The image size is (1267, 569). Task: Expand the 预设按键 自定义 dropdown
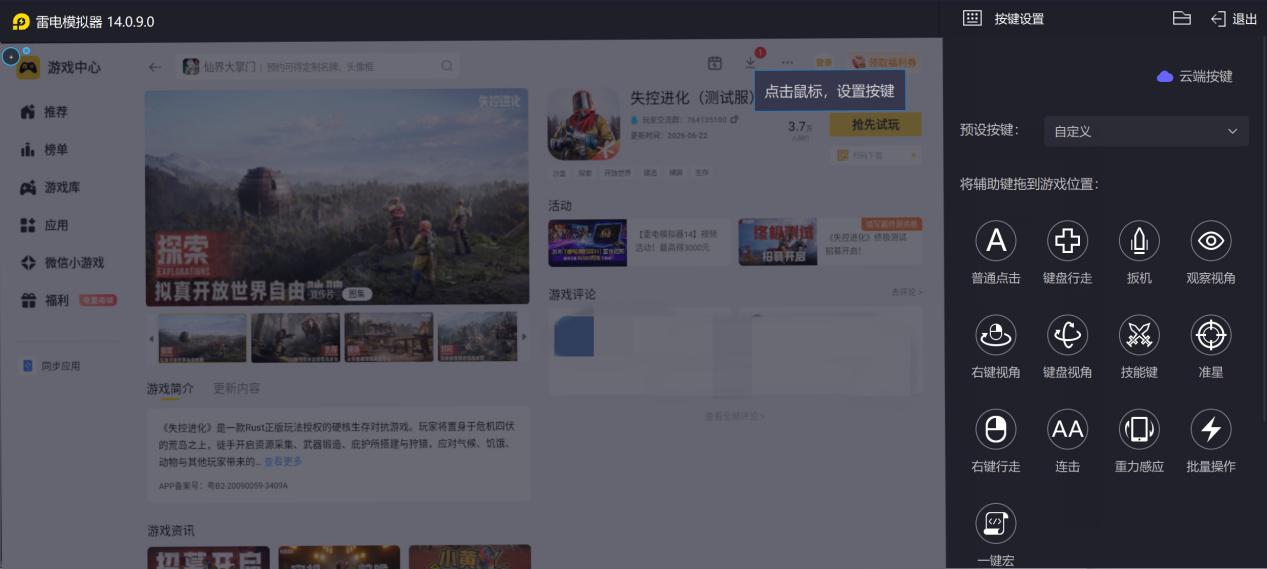[1146, 131]
